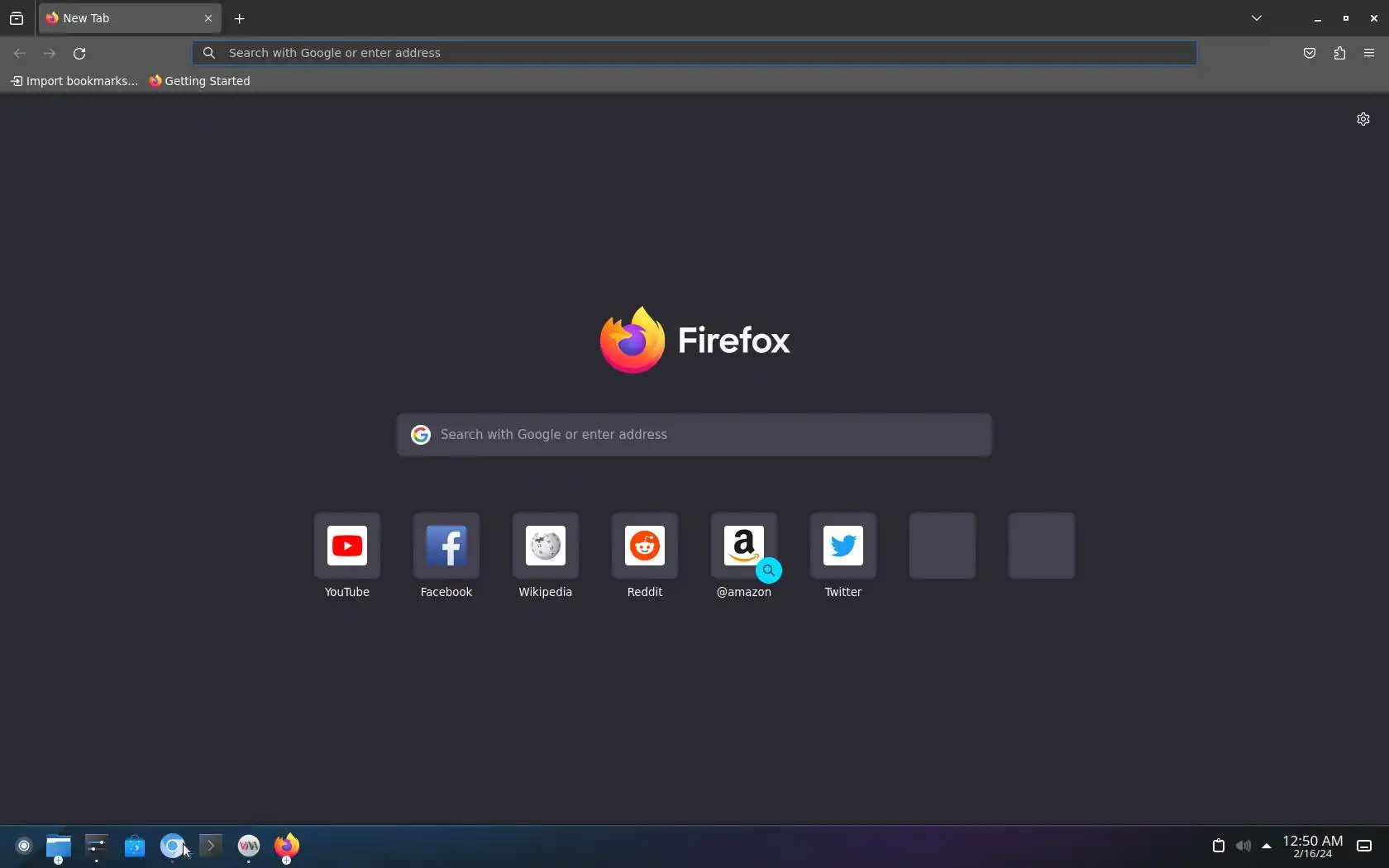The width and height of the screenshot is (1389, 868).
Task: Open the volume tray icon
Action: tap(1243, 846)
